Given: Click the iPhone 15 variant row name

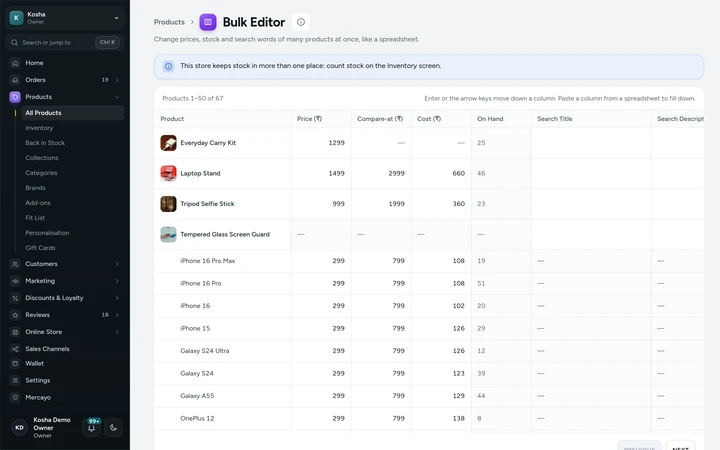Looking at the screenshot, I should [195, 328].
